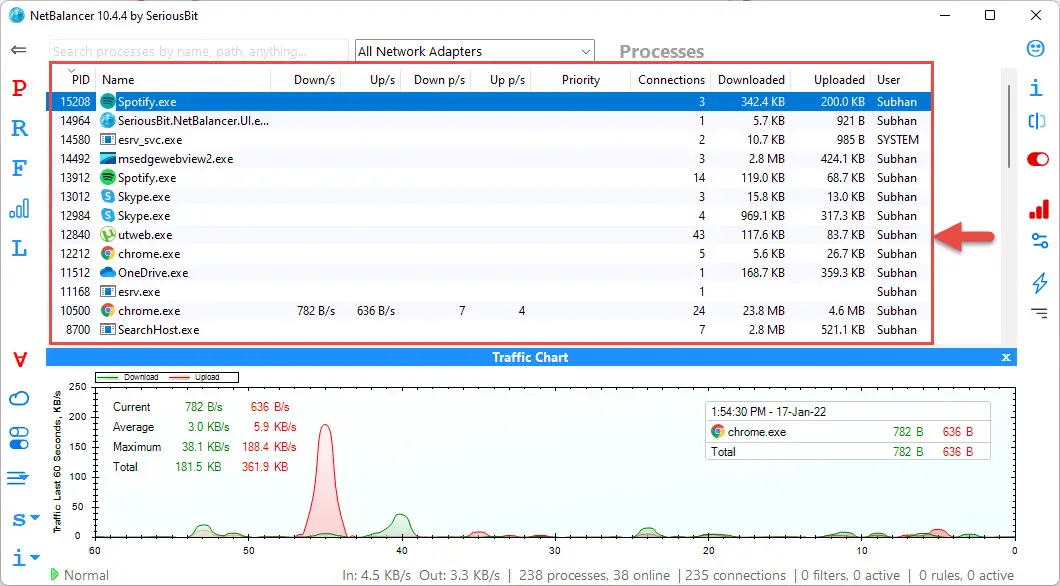Open the hamburger menu lines icon
Screen dimensions: 1060x586
(x=1039, y=313)
